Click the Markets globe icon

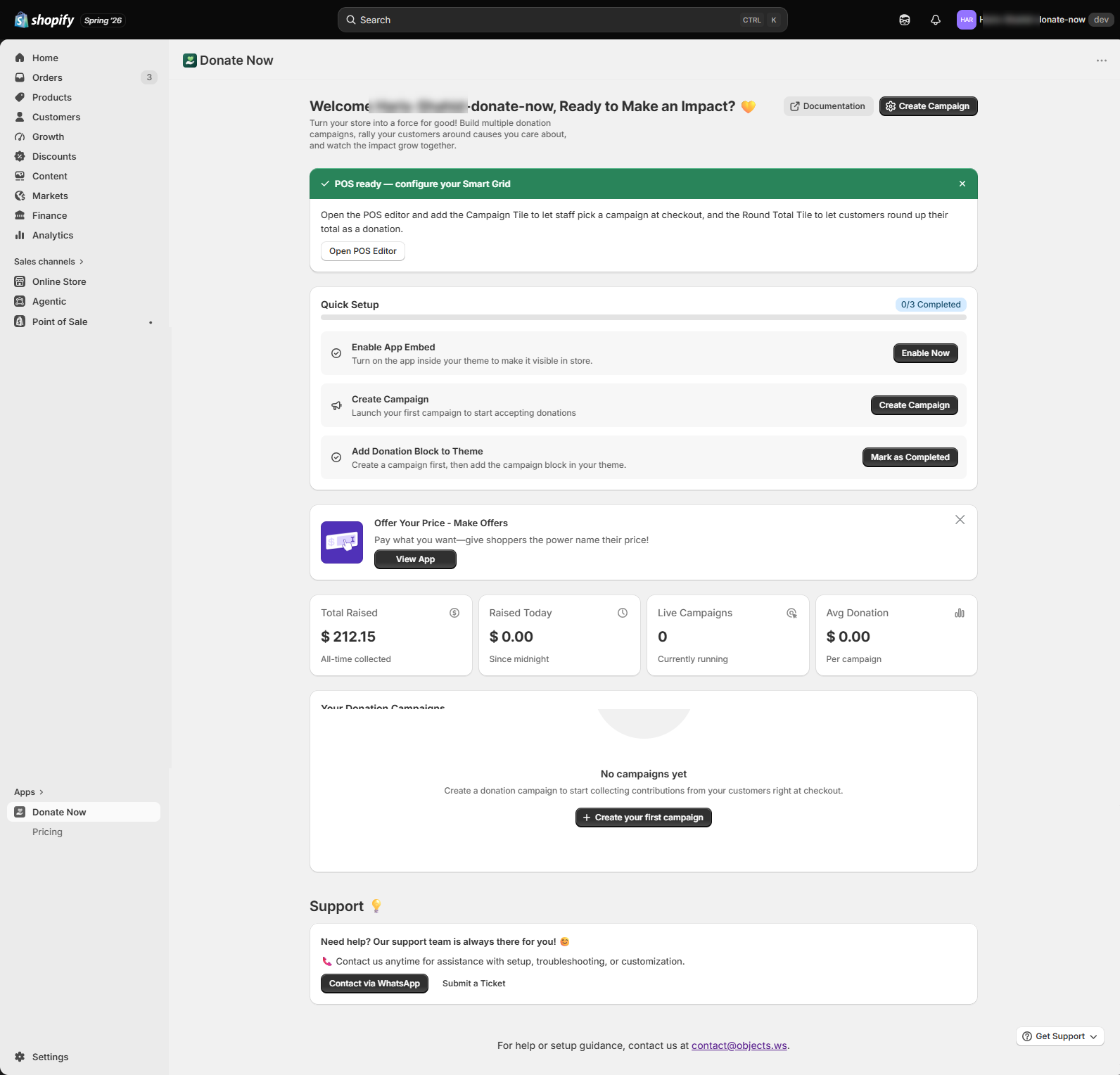[x=20, y=196]
